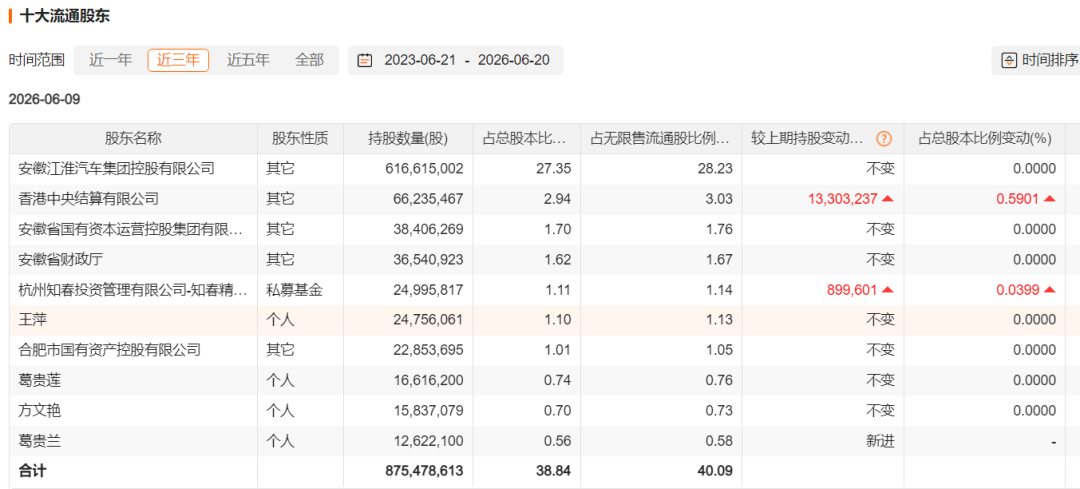1080x489 pixels.
Task: Click the 时间排序 sort button
Action: 1037,60
